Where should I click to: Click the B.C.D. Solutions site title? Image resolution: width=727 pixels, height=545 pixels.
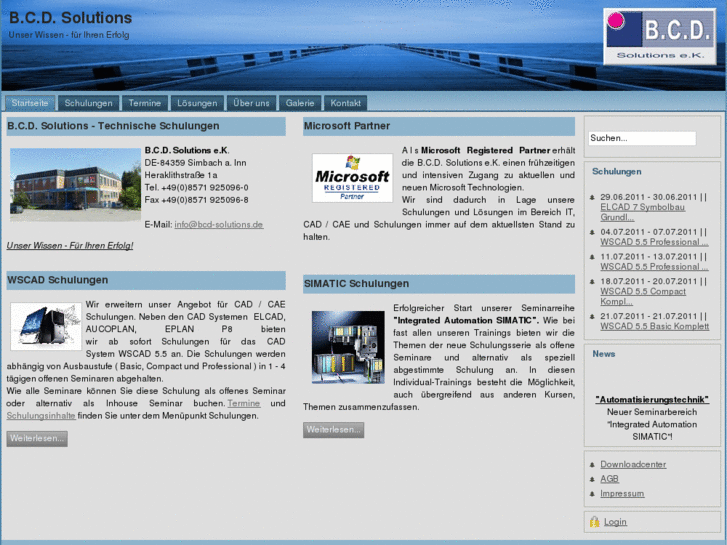(x=70, y=18)
